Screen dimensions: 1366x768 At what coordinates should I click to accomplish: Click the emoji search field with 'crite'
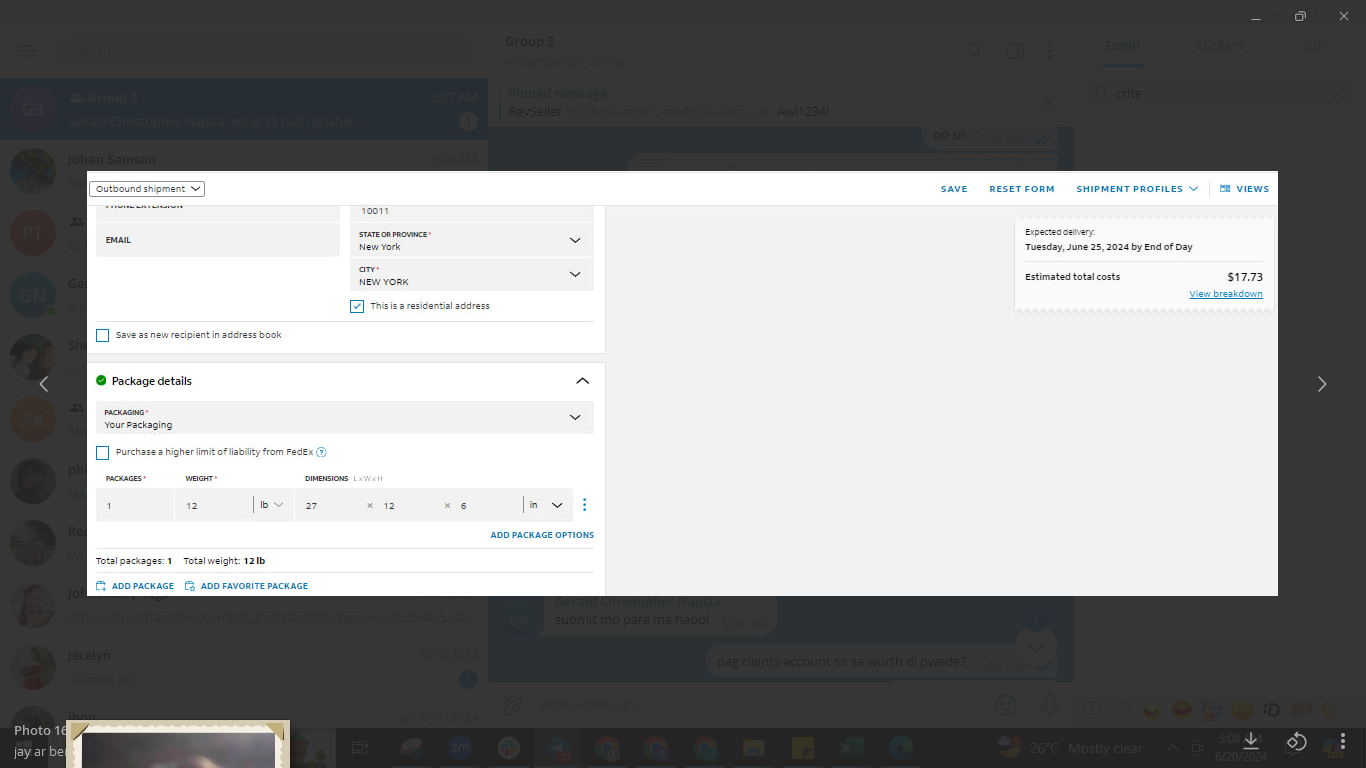[x=1218, y=94]
